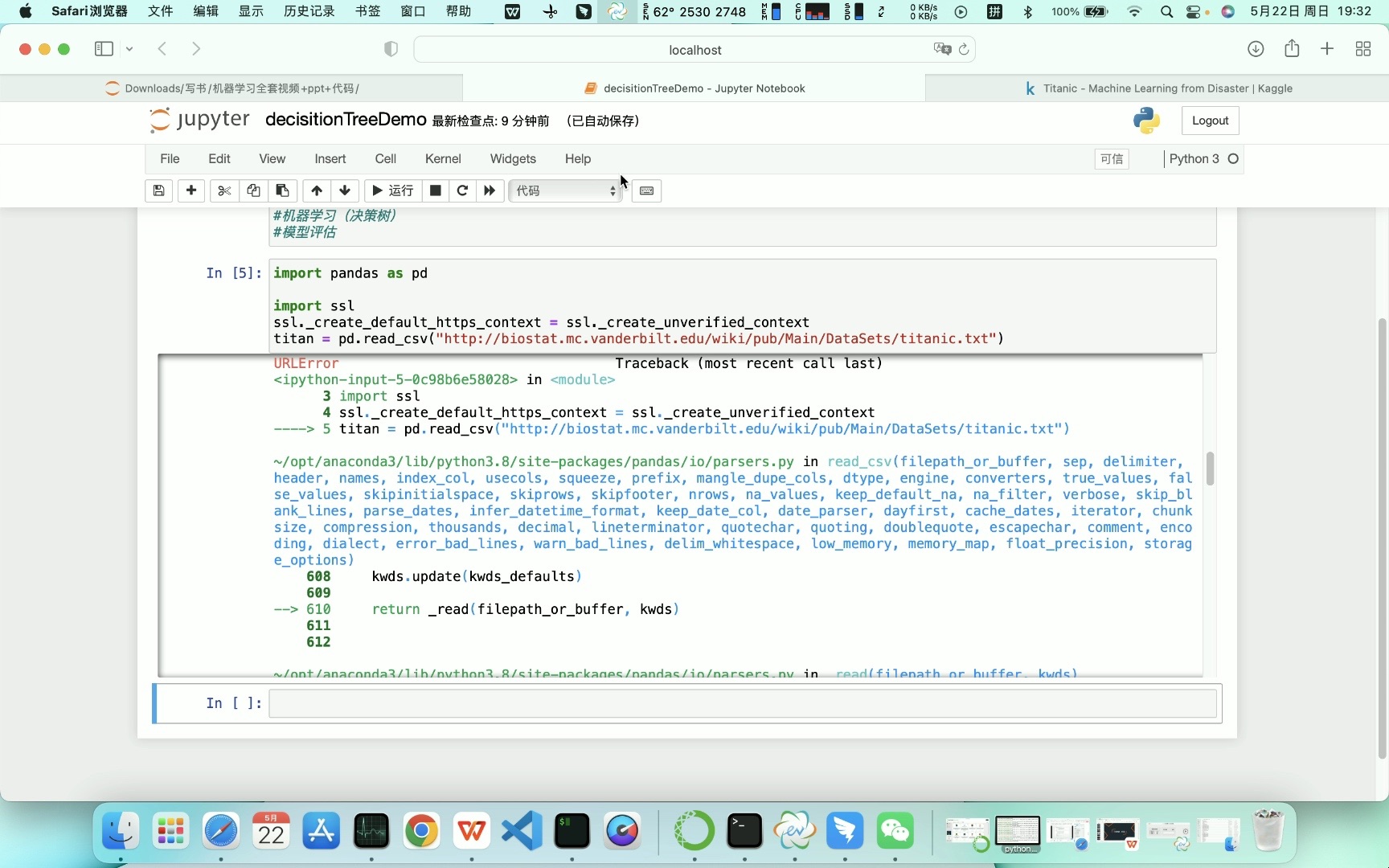Open the Calendar app showing 22 in dock
The width and height of the screenshot is (1389, 868).
[271, 831]
